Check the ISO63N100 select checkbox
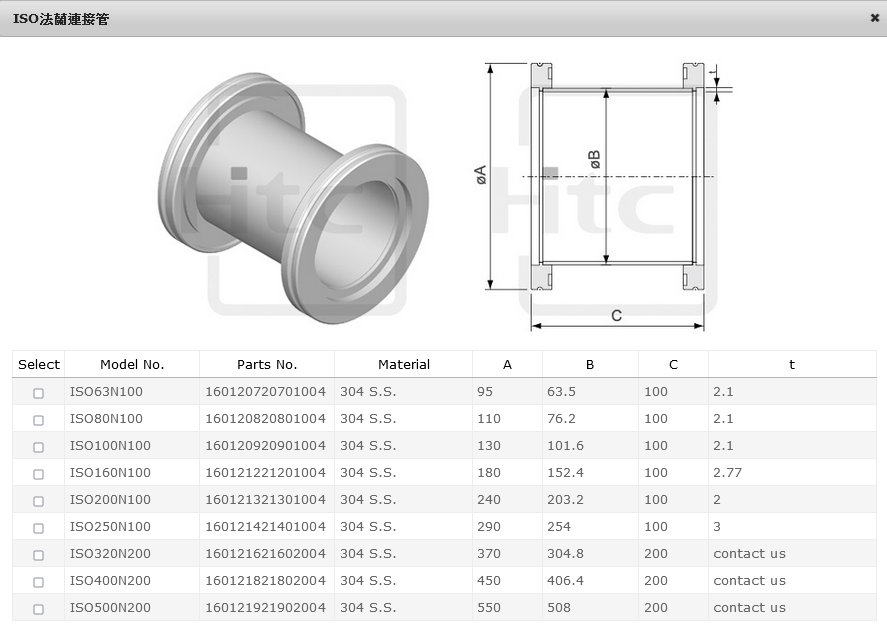The height and width of the screenshot is (632, 887). point(39,393)
